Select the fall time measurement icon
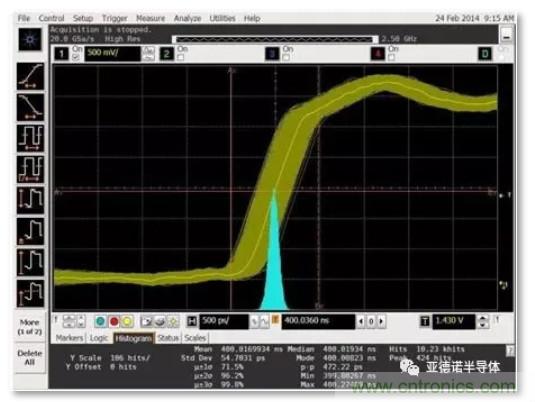Viewport: 535px width, 402px height. [30, 107]
